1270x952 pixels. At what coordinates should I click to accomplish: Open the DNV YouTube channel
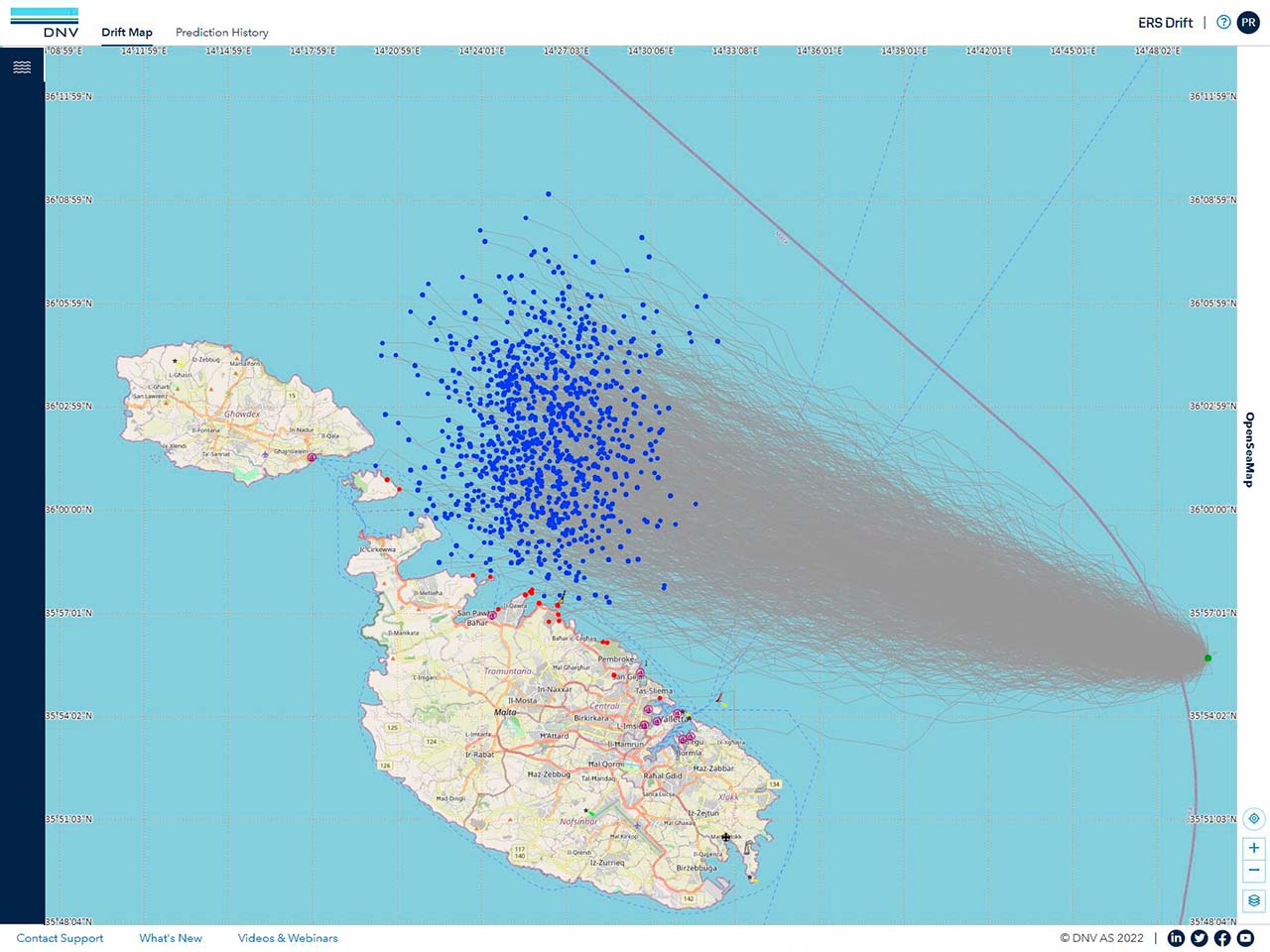coord(1245,938)
